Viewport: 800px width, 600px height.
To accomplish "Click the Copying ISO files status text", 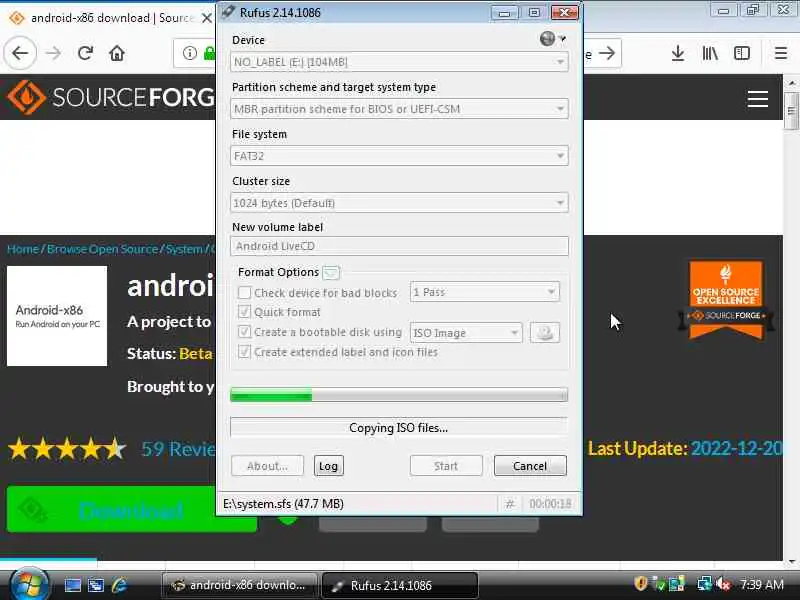I will coord(398,428).
